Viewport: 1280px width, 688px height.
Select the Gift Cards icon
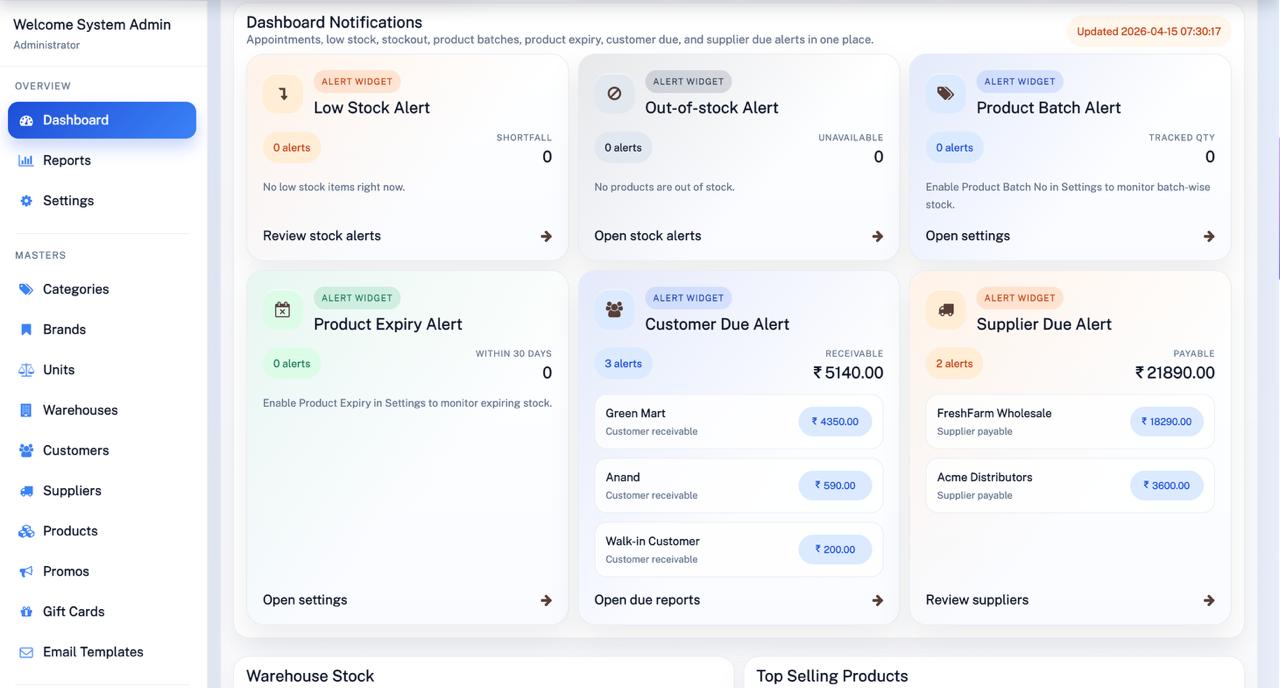coord(25,611)
